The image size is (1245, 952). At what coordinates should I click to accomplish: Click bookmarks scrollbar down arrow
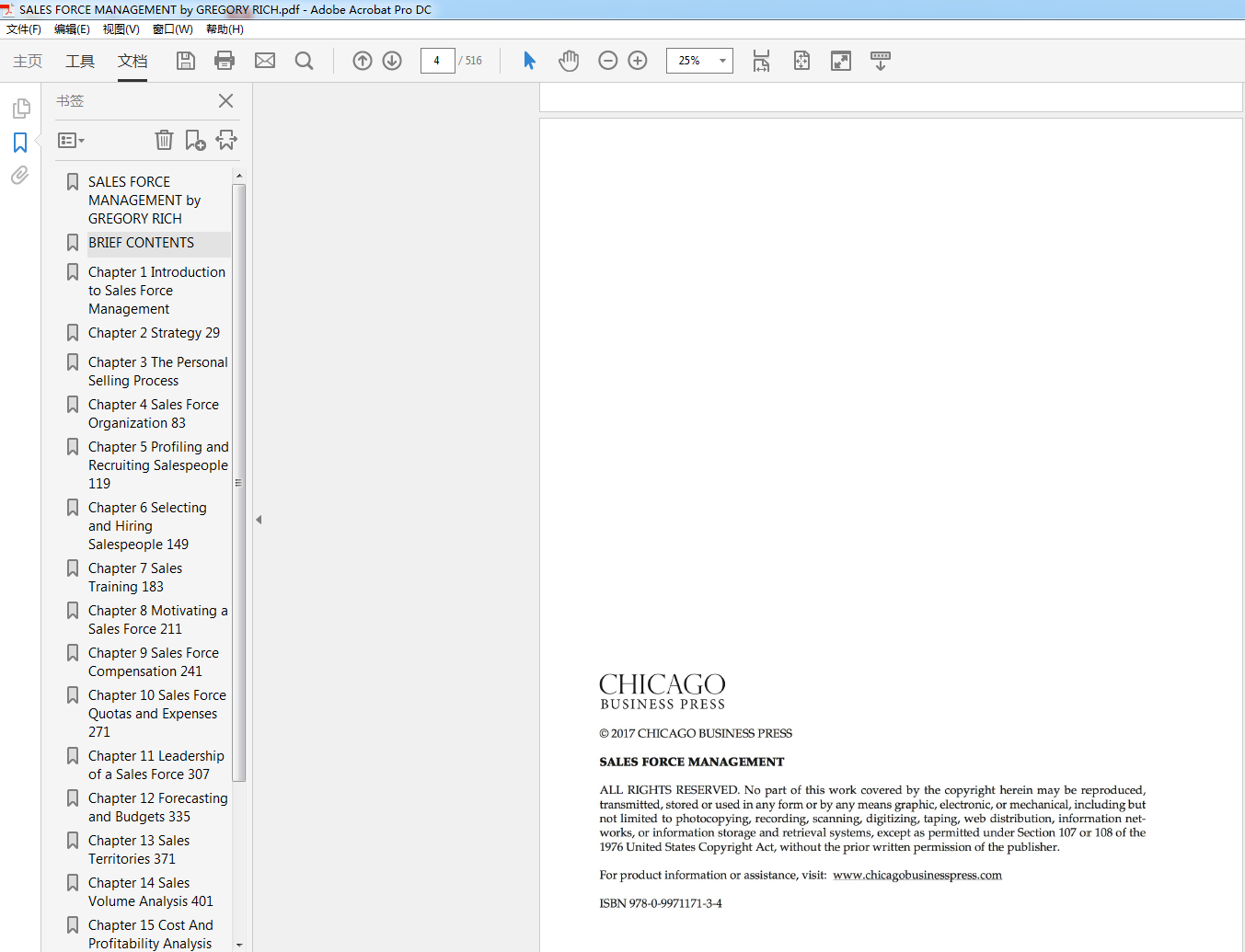tap(239, 945)
